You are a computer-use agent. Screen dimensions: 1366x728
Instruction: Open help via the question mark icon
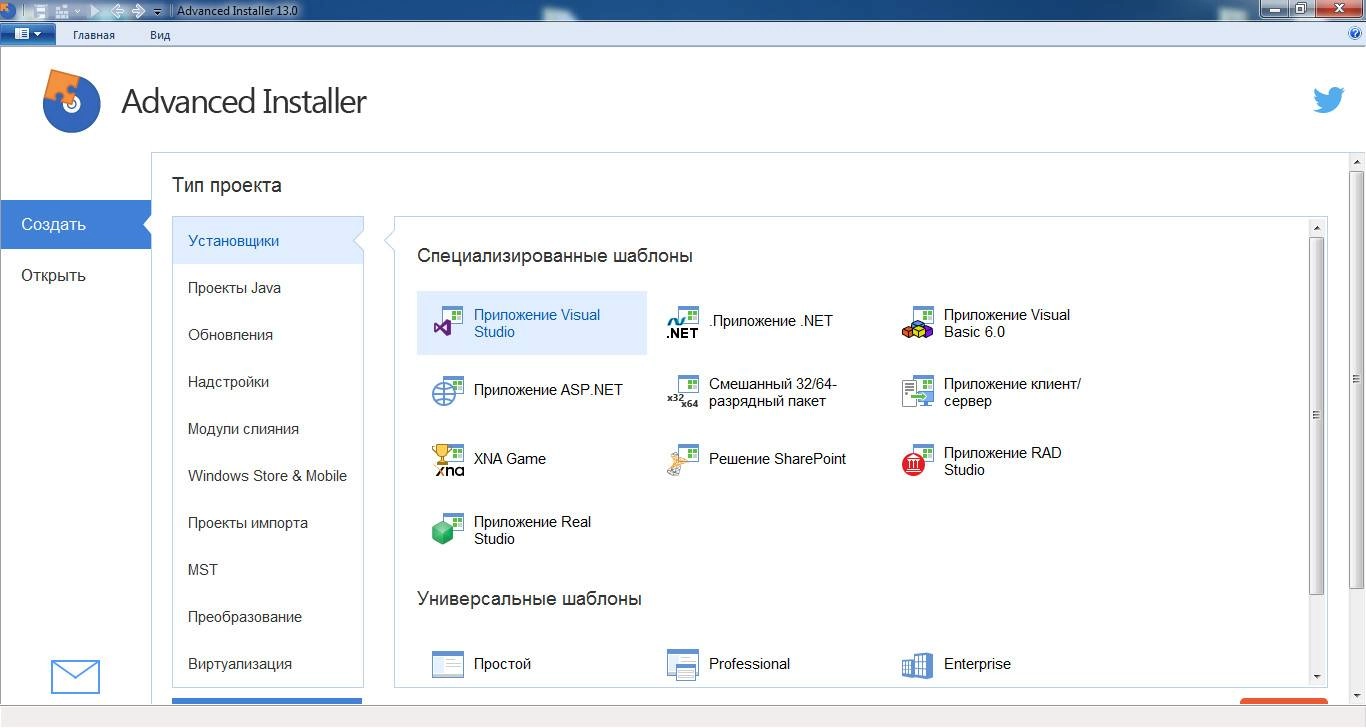point(1356,34)
